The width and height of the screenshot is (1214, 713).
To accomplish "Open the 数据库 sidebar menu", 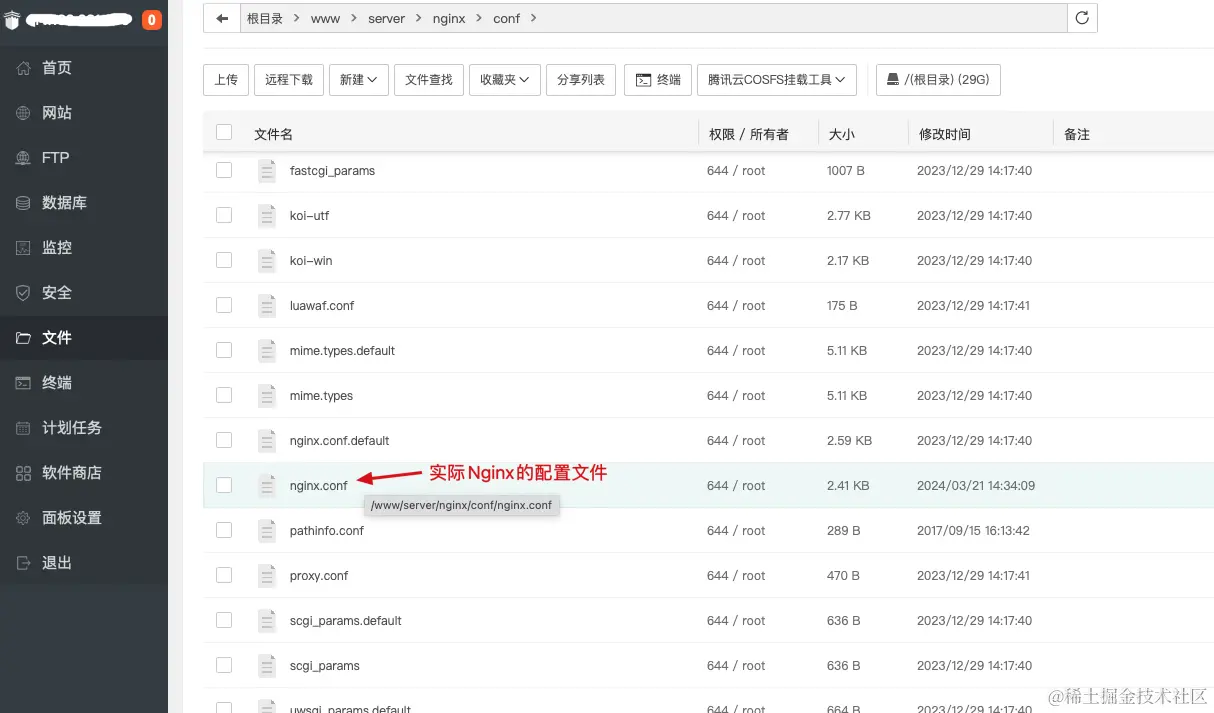I will 84,203.
